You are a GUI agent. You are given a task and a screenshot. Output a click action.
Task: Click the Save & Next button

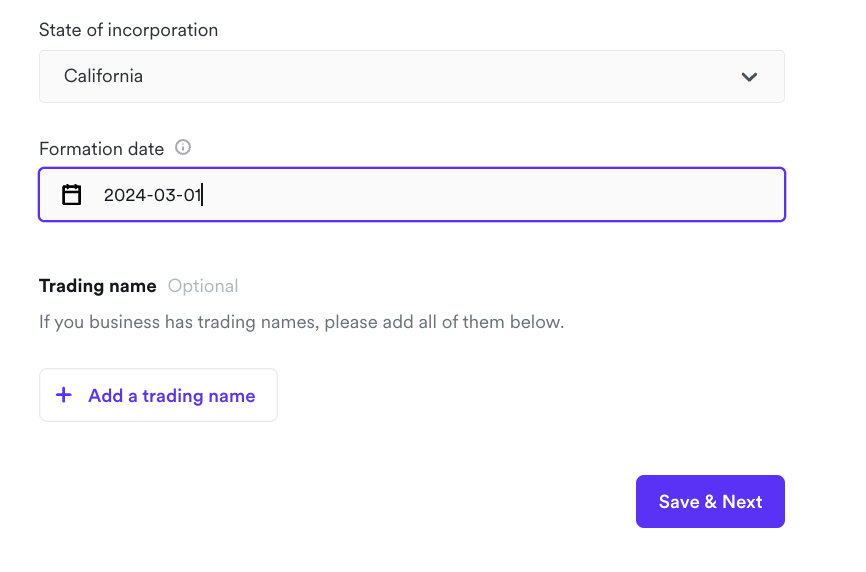pyautogui.click(x=710, y=502)
